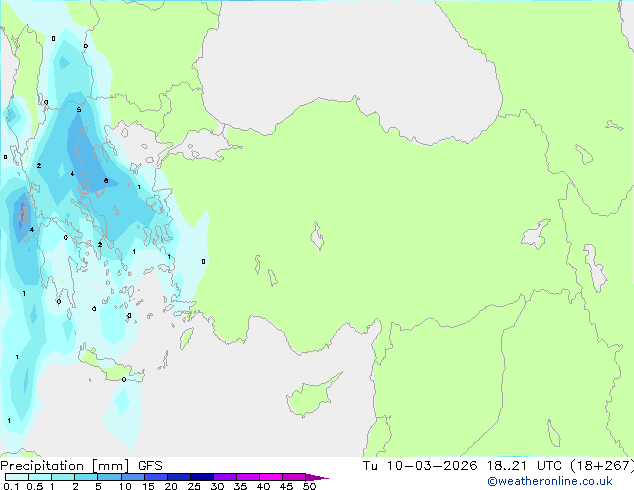634x490 pixels.
Task: Click the 0.5–1 mm legend color swatch
Action: point(40,477)
